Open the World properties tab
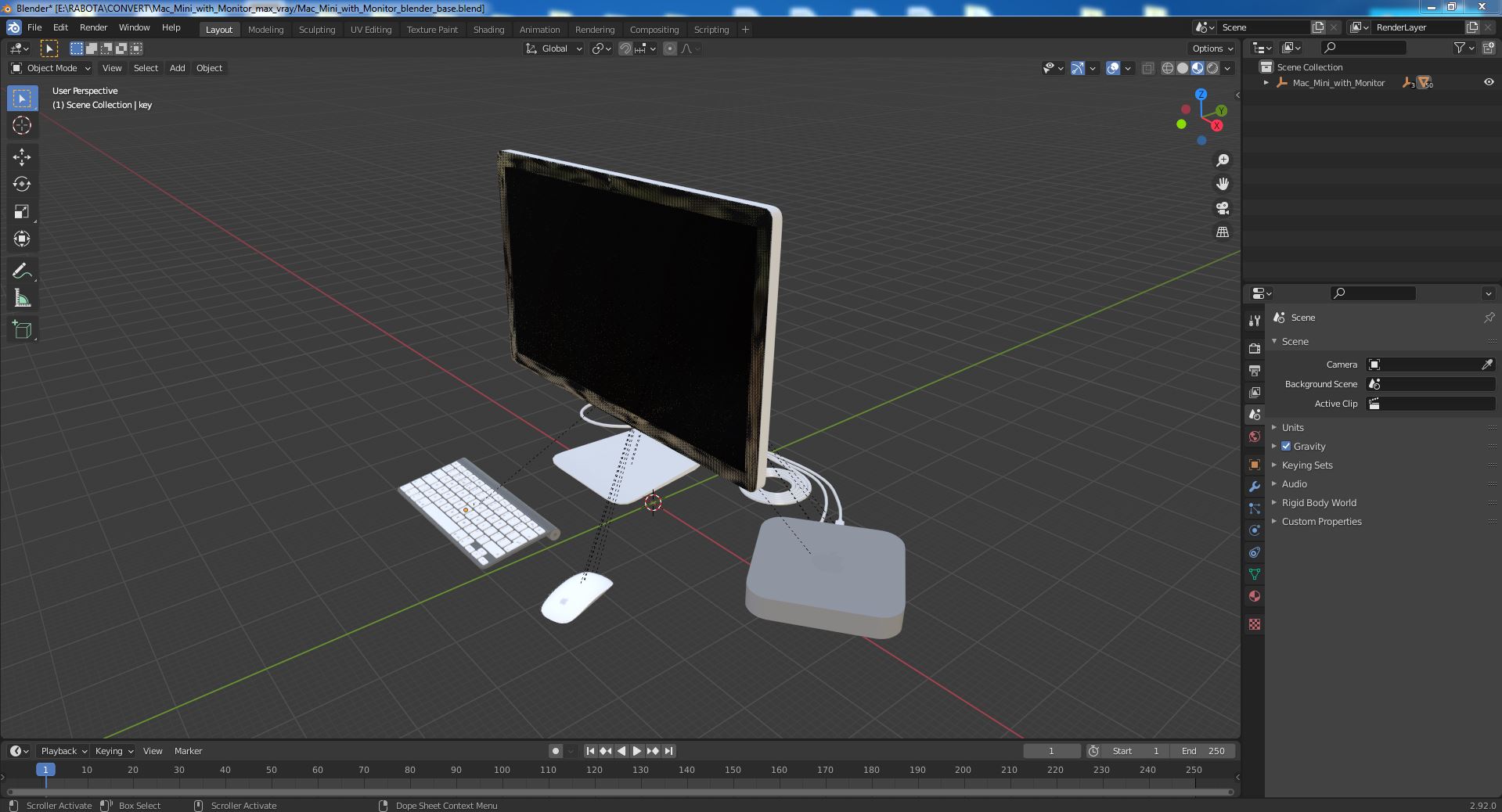 click(x=1255, y=437)
